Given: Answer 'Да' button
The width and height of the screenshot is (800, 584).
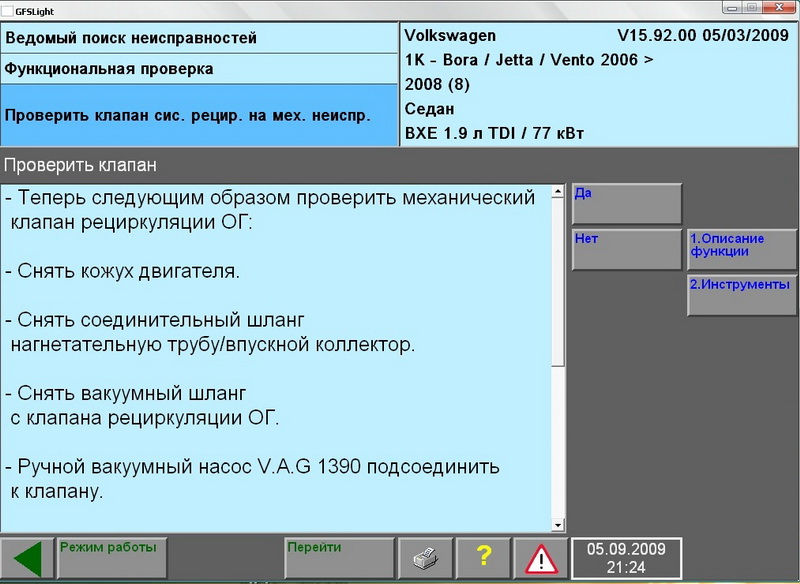Looking at the screenshot, I should click(x=627, y=204).
